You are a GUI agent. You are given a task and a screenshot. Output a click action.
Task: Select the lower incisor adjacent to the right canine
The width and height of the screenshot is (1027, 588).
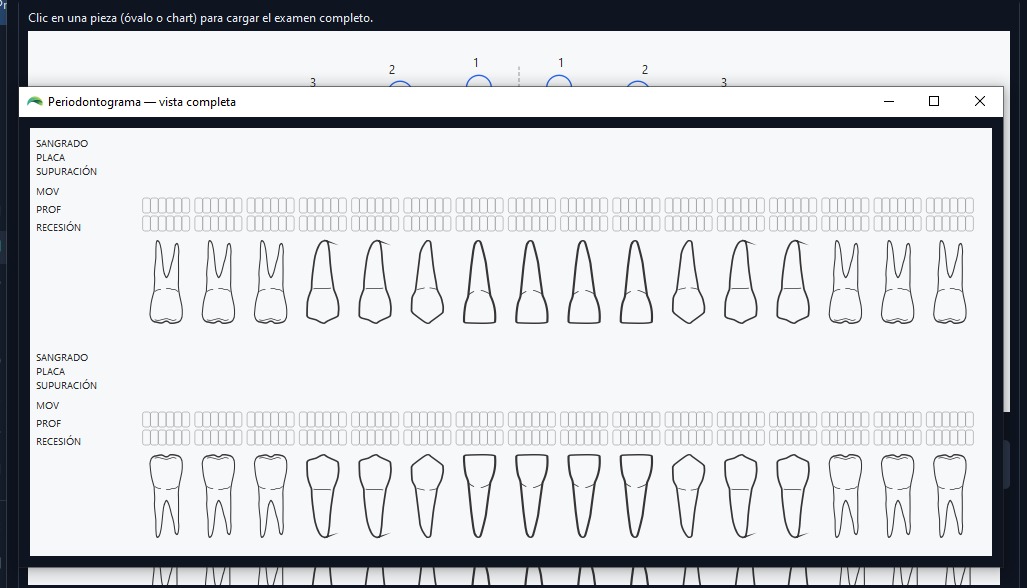[636, 496]
